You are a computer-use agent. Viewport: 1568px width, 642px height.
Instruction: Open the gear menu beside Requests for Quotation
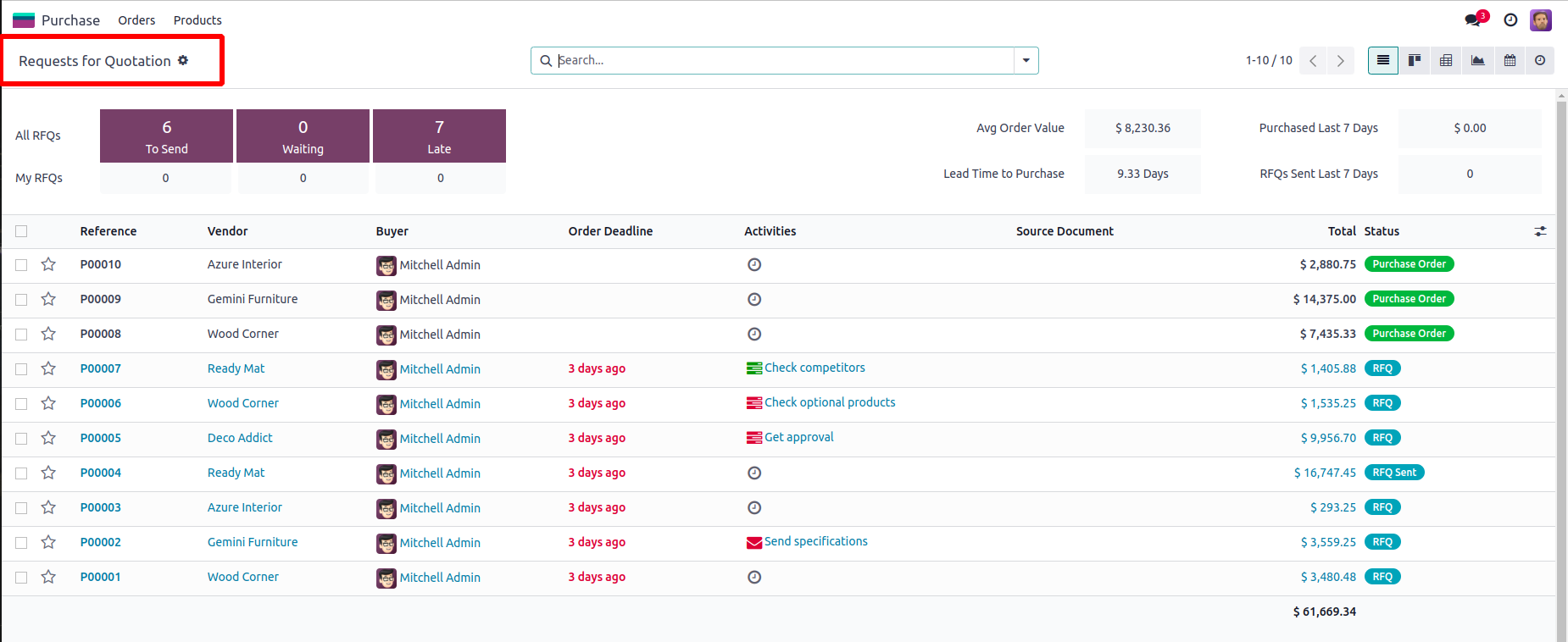click(x=183, y=60)
